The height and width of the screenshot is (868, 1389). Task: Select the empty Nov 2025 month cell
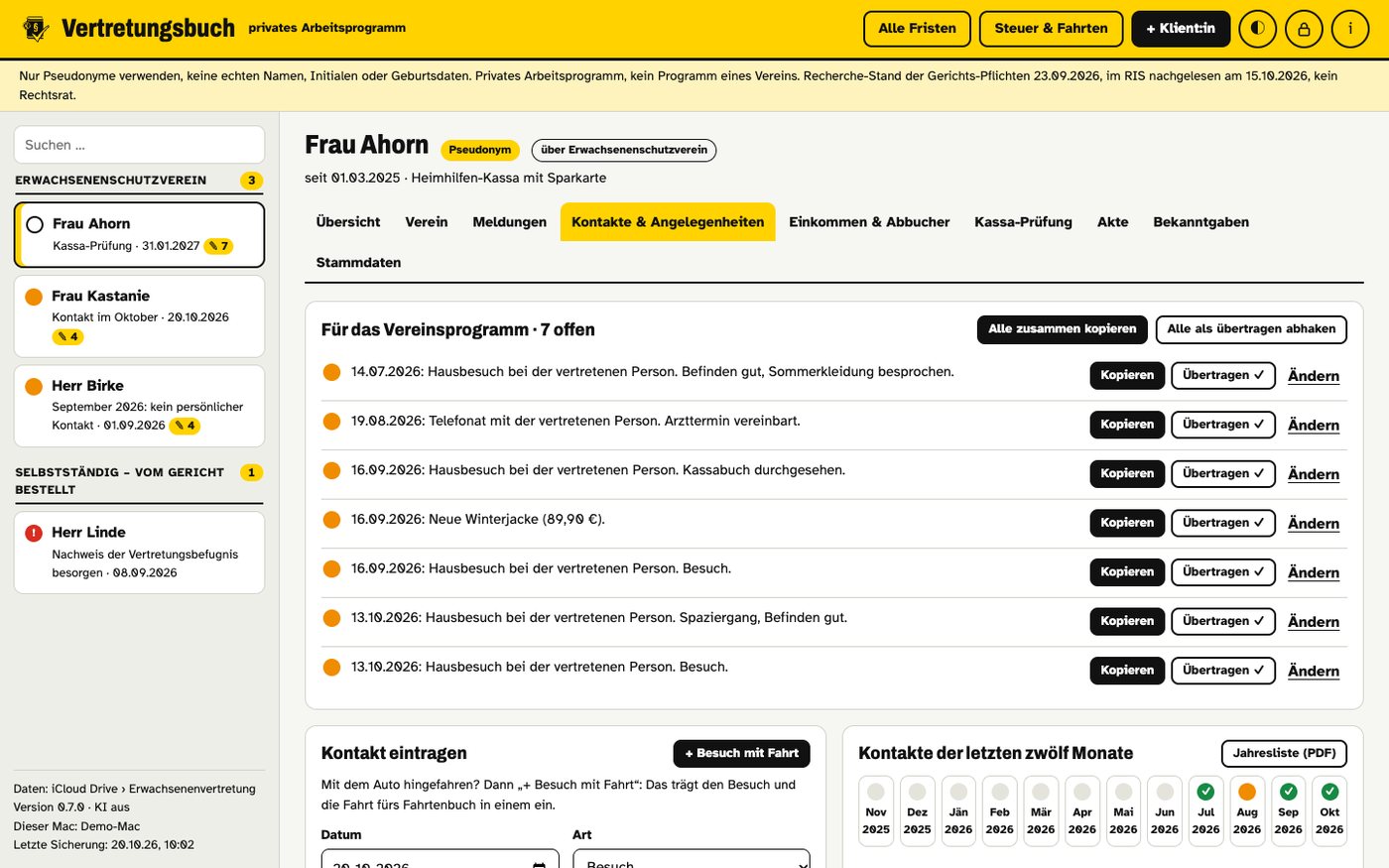coord(876,810)
